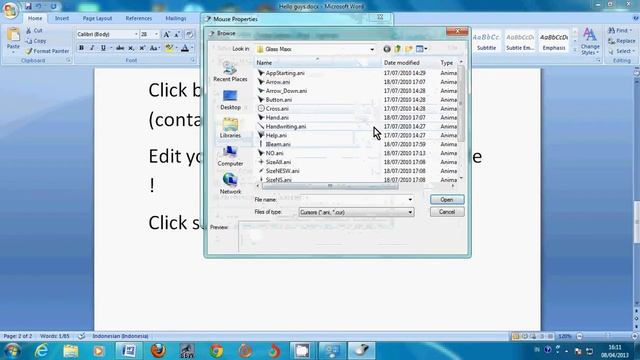Sort files by Name column header
The height and width of the screenshot is (360, 640).
coord(318,63)
